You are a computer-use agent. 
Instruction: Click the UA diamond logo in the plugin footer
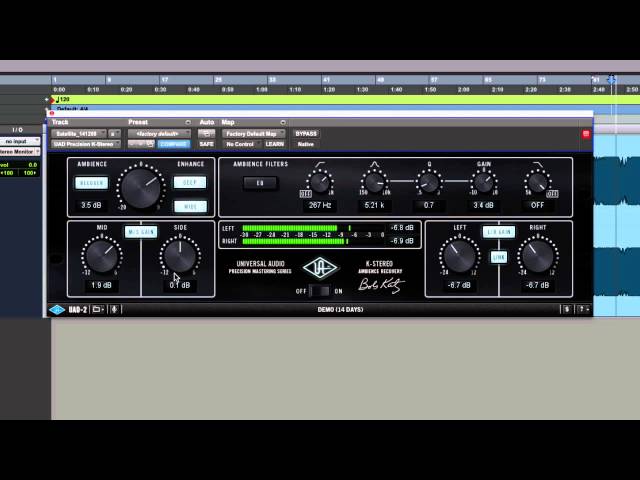point(57,310)
